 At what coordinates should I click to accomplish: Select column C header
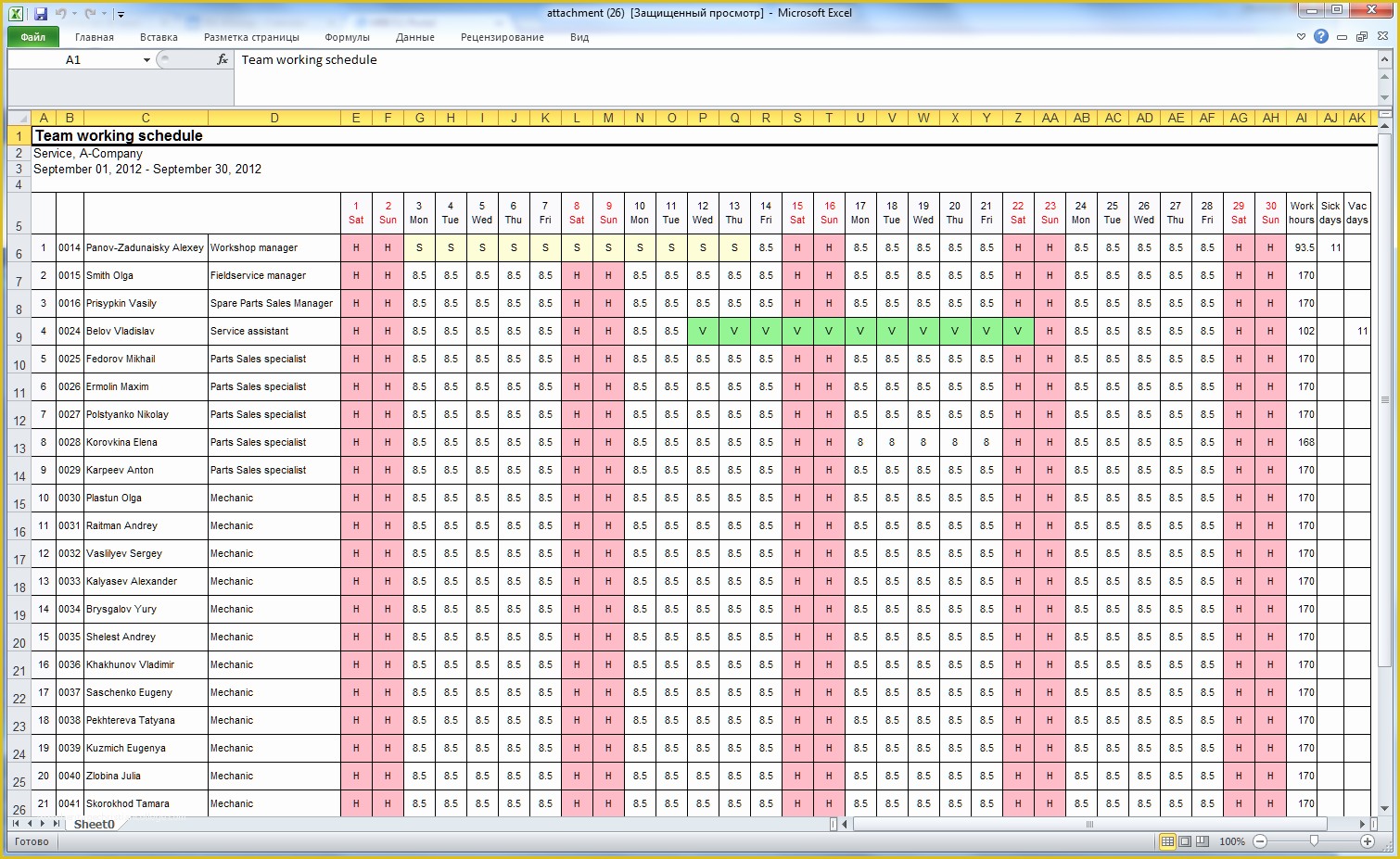coord(146,118)
